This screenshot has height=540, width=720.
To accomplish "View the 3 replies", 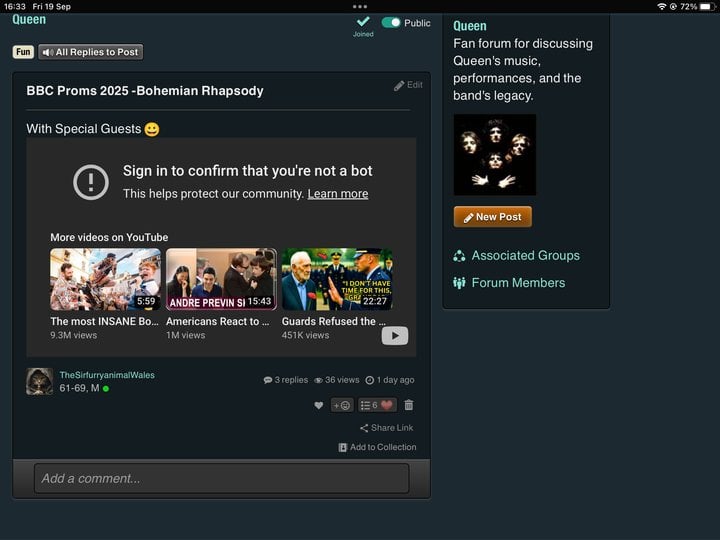I will (286, 380).
